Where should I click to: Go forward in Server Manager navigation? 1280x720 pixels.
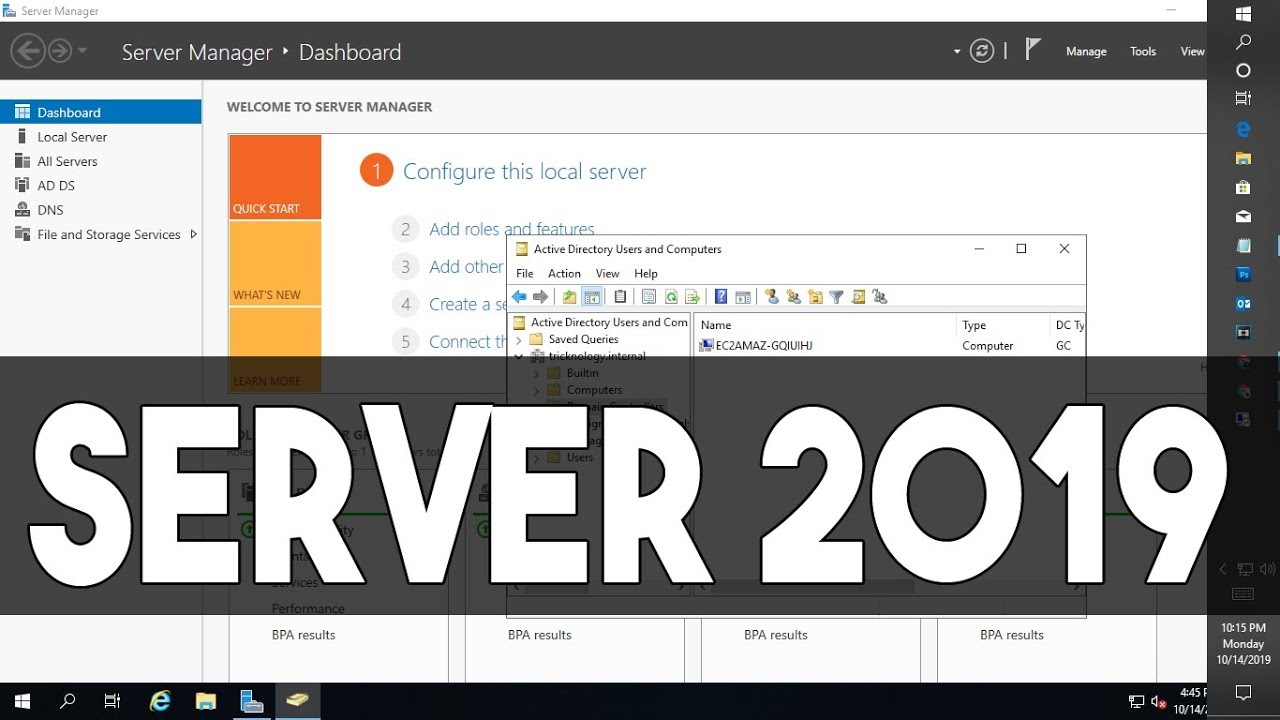[x=60, y=51]
